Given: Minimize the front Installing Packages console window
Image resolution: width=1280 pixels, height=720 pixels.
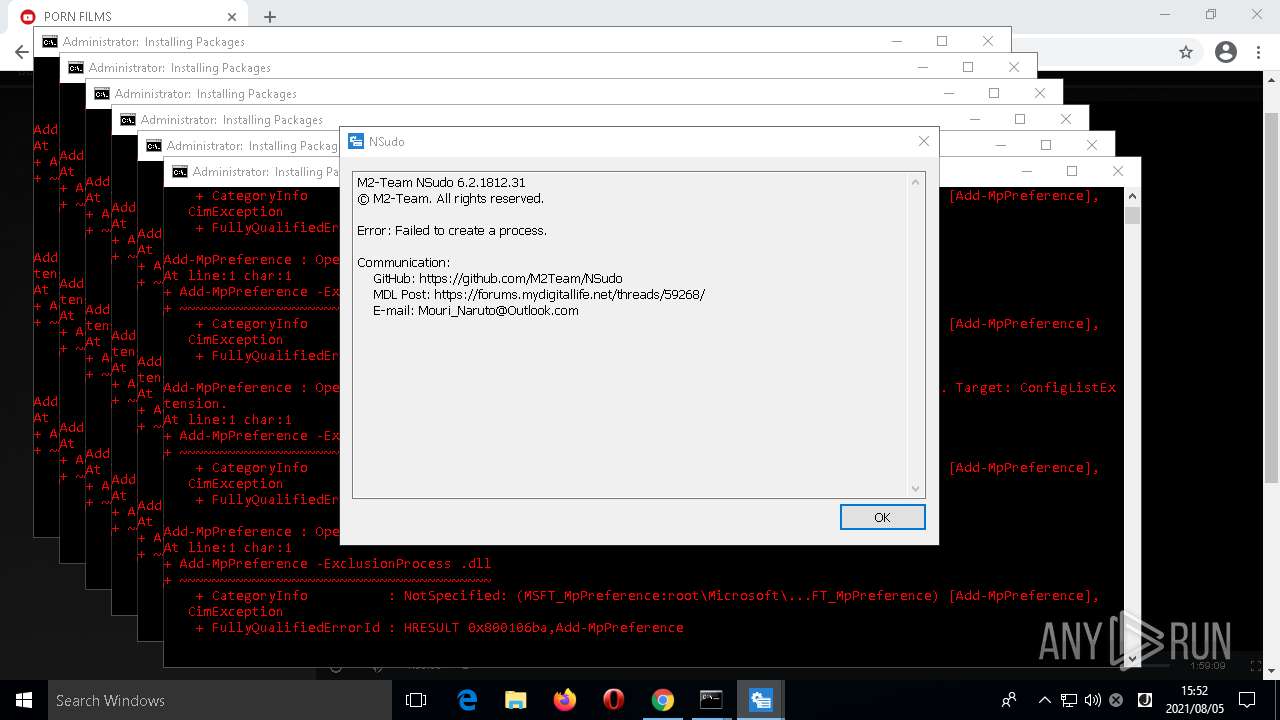Looking at the screenshot, I should pyautogui.click(x=1026, y=171).
